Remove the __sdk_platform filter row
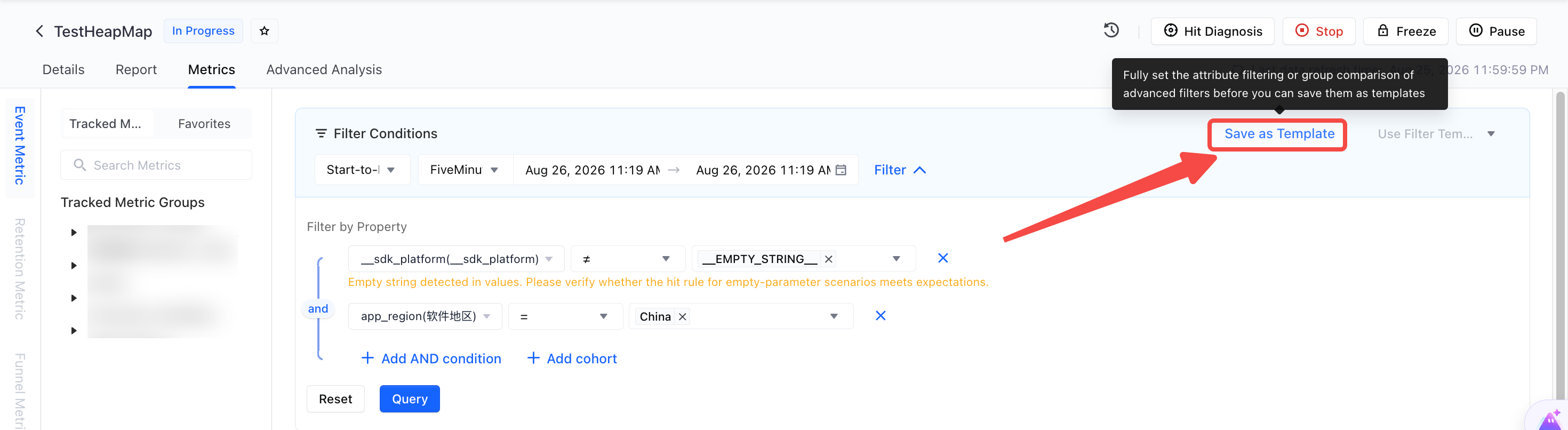The height and width of the screenshot is (430, 1568). [x=943, y=258]
